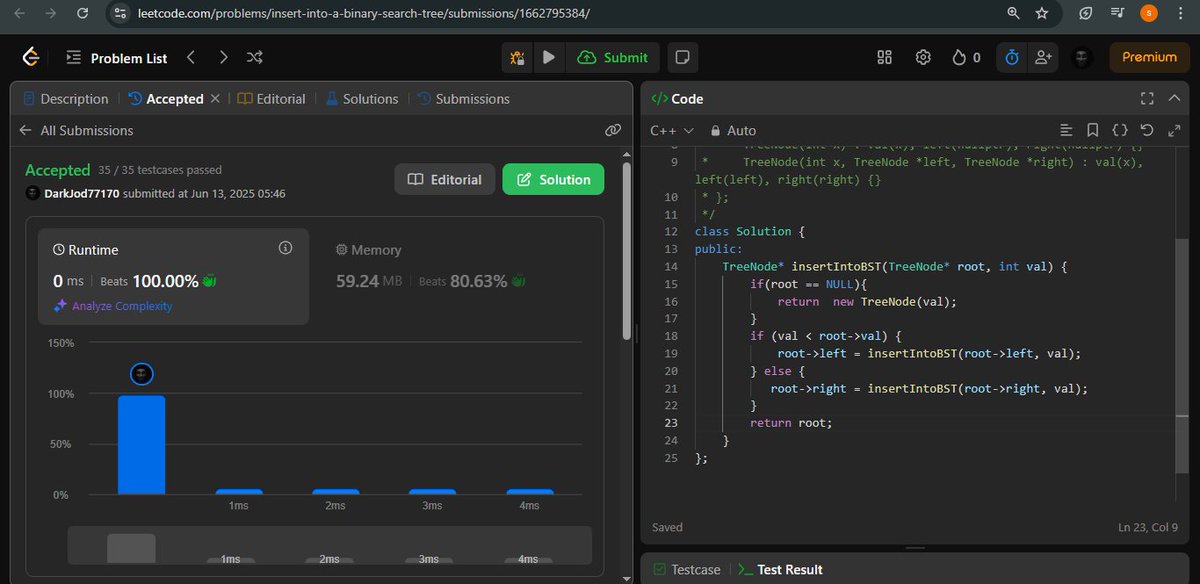Open the C++ language dropdown
This screenshot has width=1200, height=584.
tap(671, 131)
